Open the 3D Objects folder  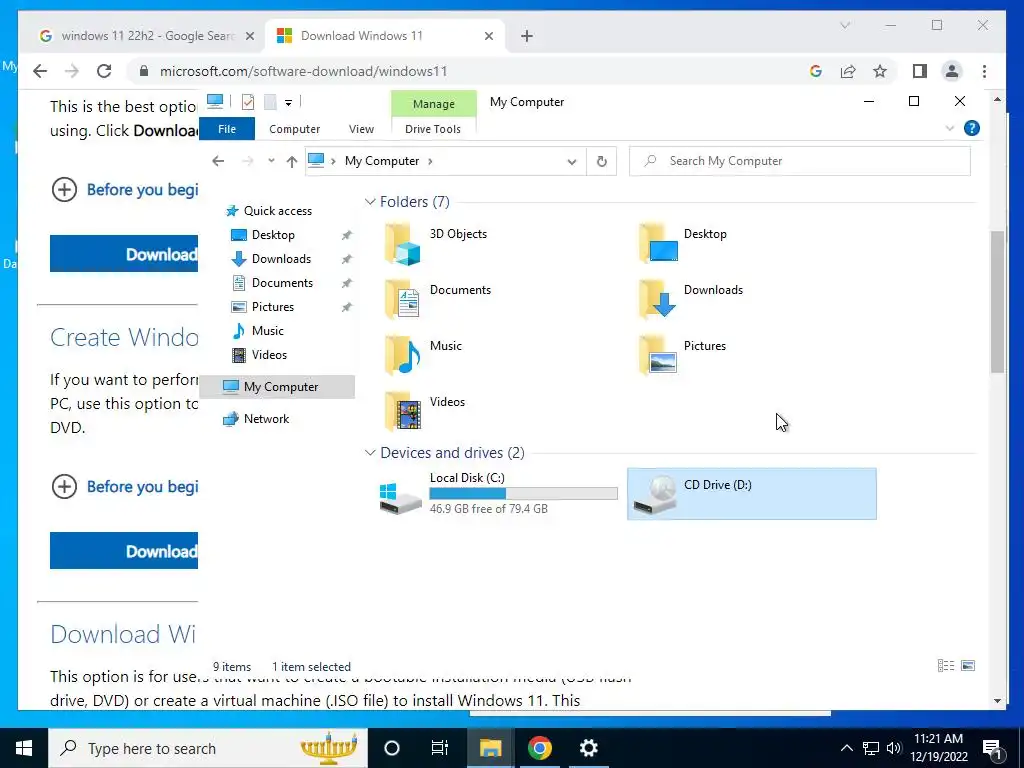[436, 243]
